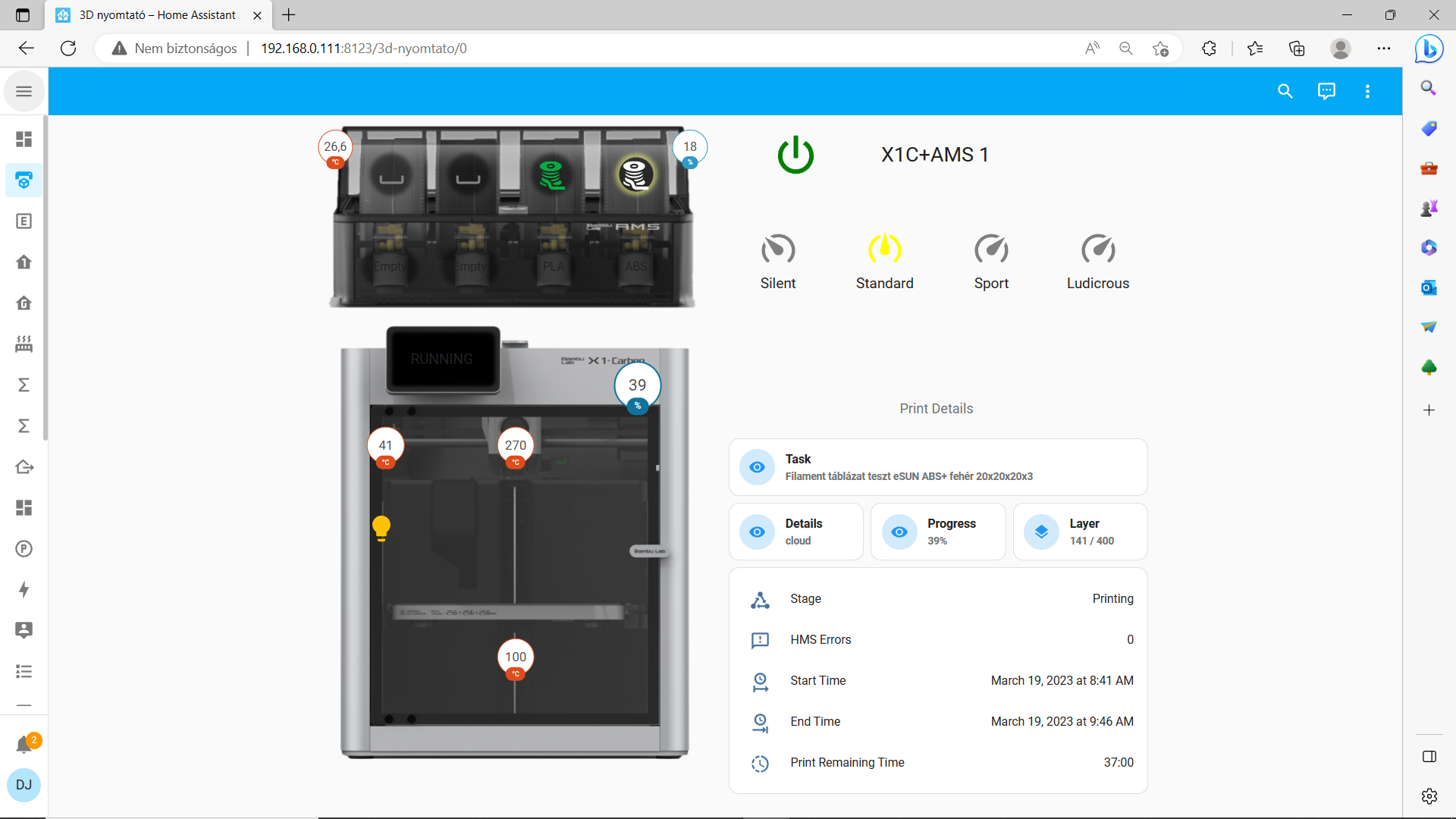Open the AMS humidity 18 badge
1456x819 pixels.
(x=690, y=149)
